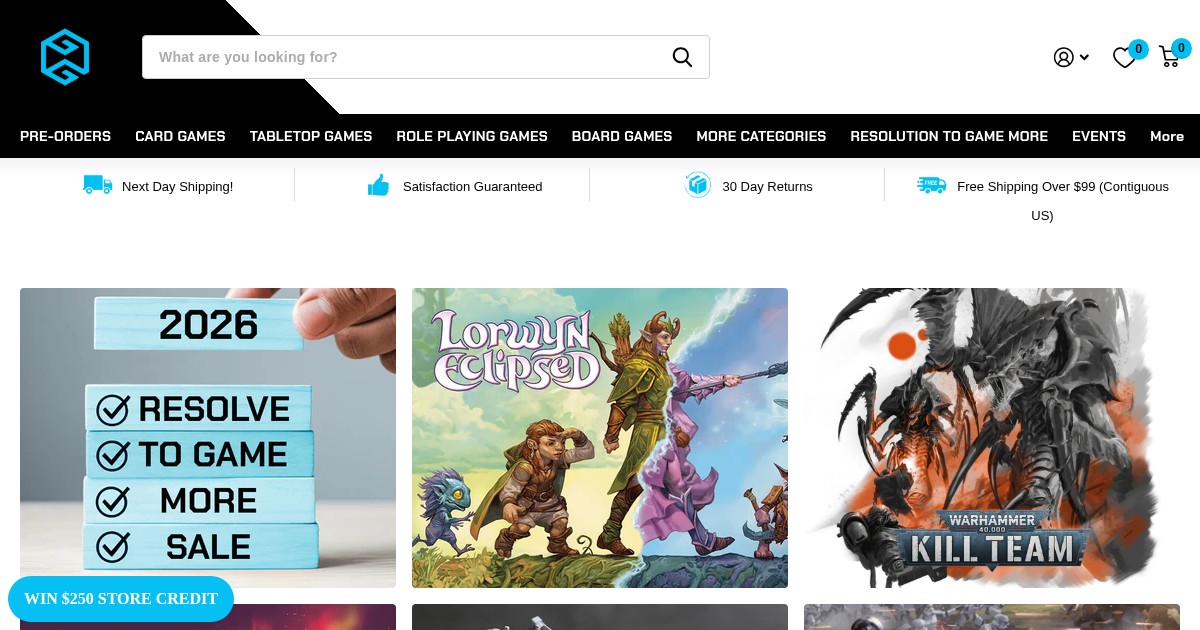
Task: Expand MORE CATEGORIES menu
Action: tap(761, 136)
